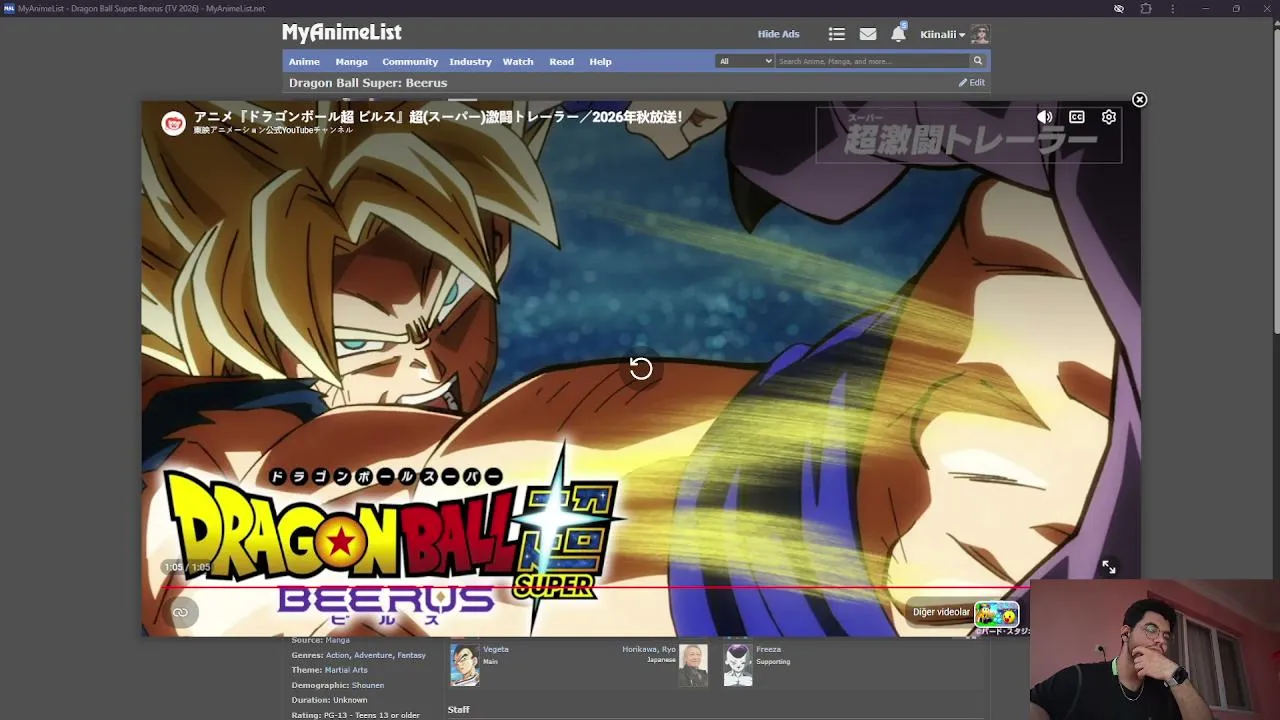
Task: Open the Manga source link
Action: click(x=337, y=640)
